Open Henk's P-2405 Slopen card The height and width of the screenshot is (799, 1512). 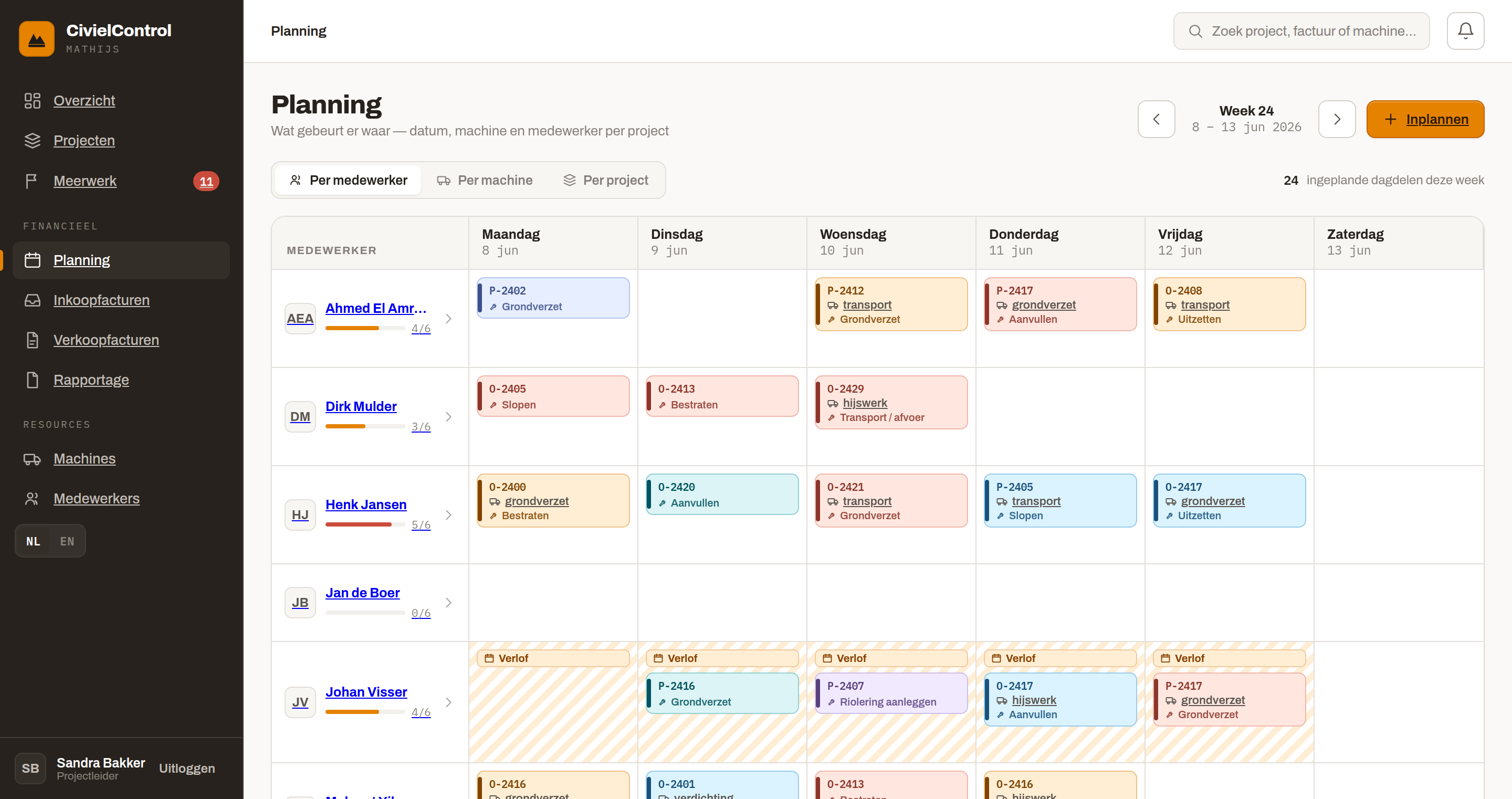1060,500
